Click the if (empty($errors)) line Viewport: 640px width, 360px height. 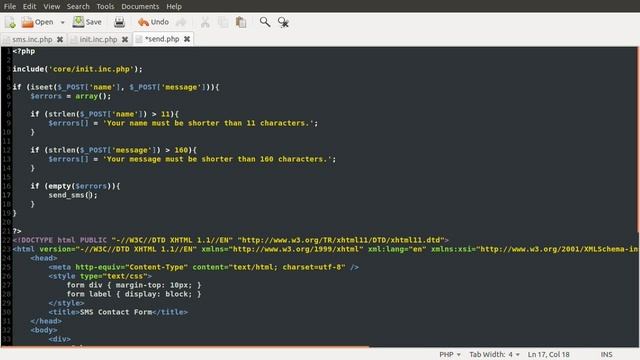(75, 186)
